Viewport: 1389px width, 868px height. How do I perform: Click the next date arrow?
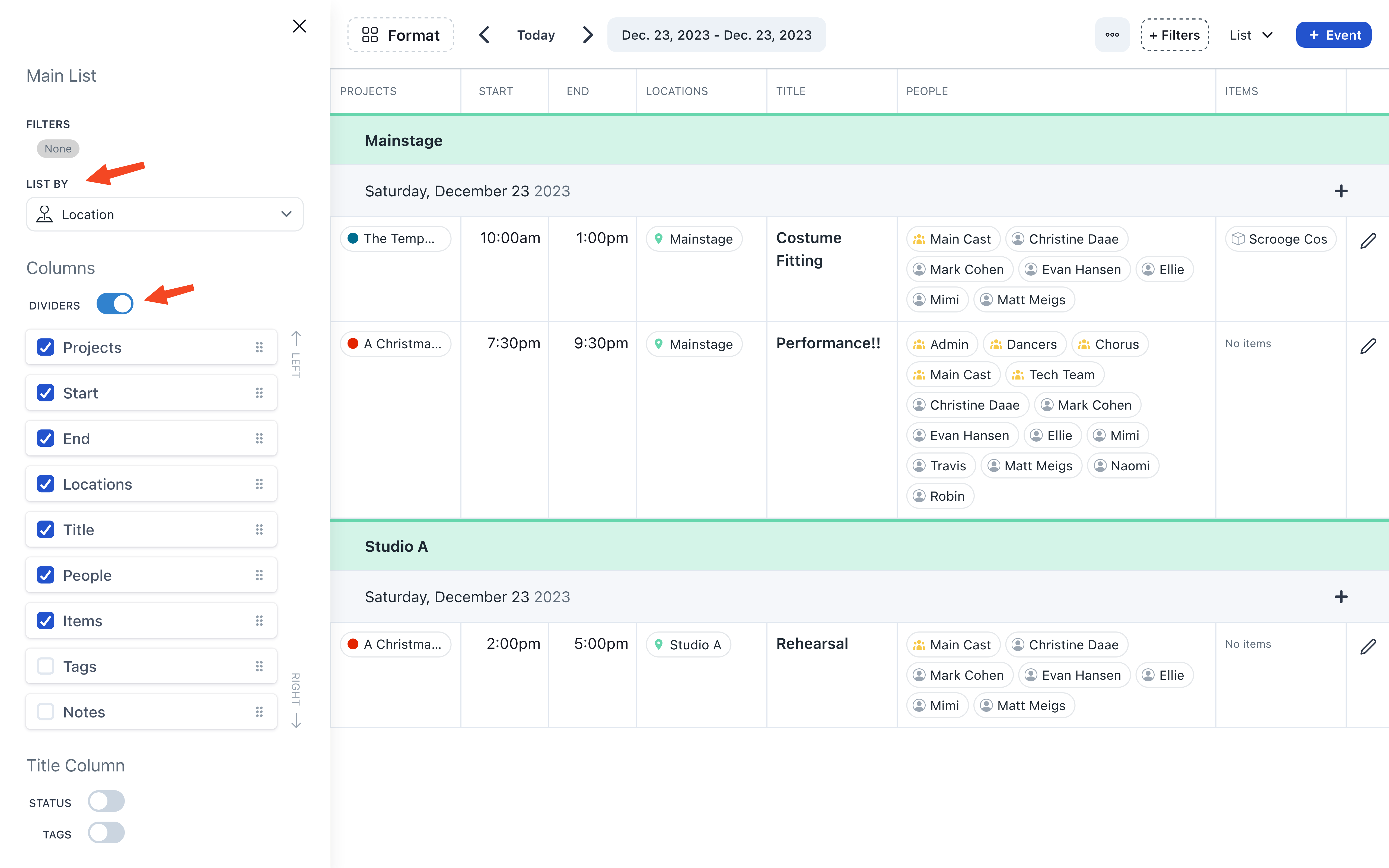coord(587,35)
